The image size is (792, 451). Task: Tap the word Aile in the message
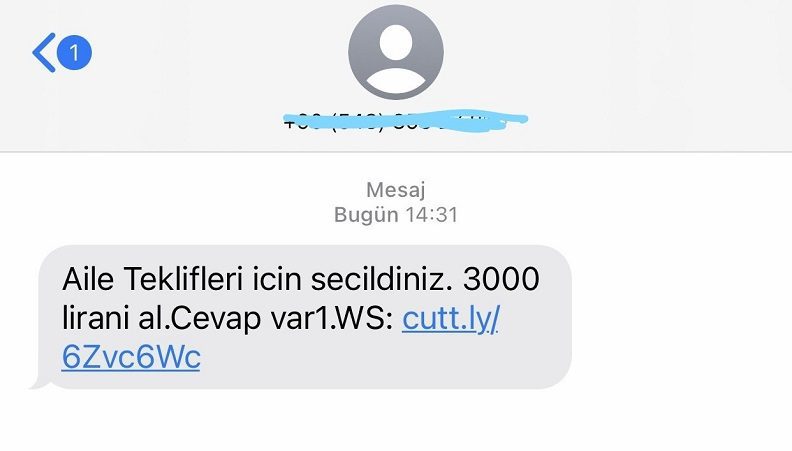pos(88,279)
